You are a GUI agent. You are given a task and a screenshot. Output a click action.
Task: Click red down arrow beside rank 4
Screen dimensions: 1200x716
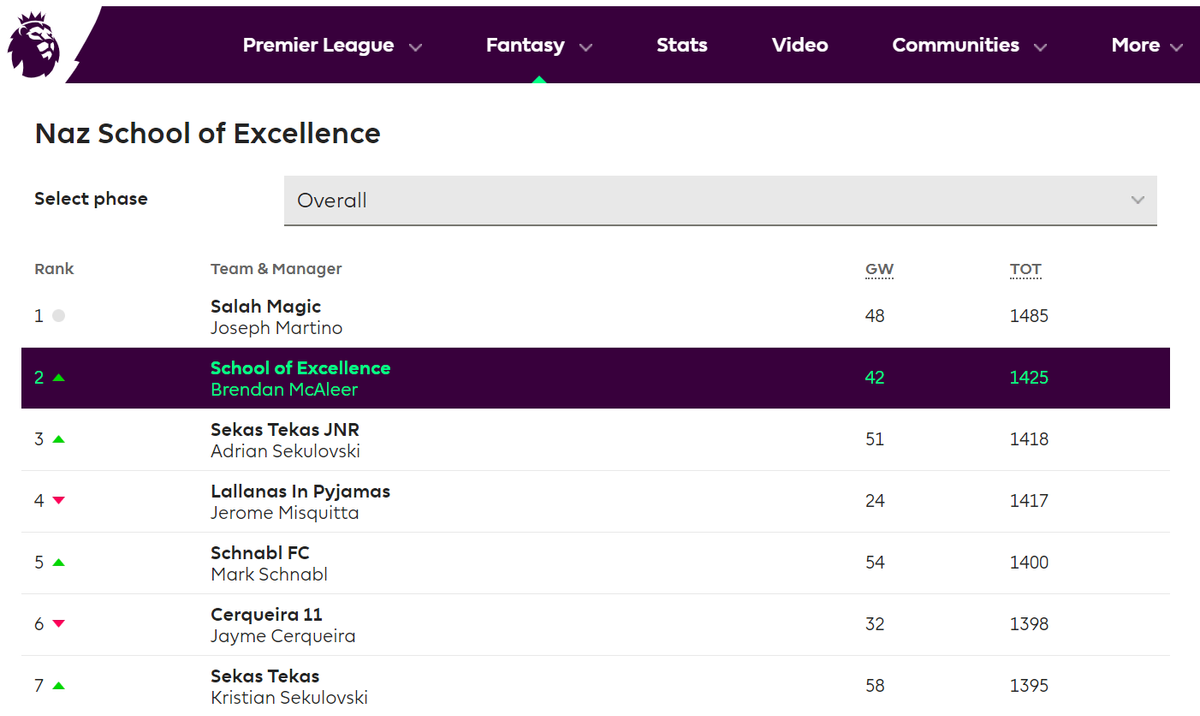(x=58, y=501)
